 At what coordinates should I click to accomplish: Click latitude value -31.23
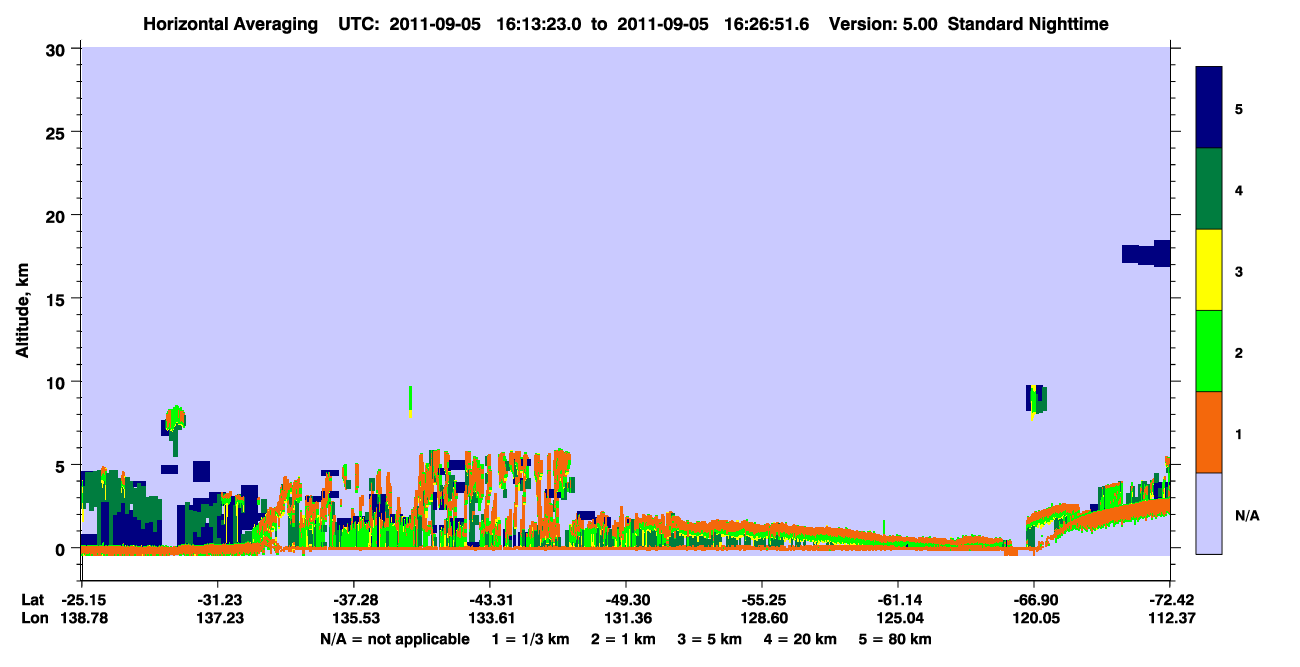click(x=218, y=599)
